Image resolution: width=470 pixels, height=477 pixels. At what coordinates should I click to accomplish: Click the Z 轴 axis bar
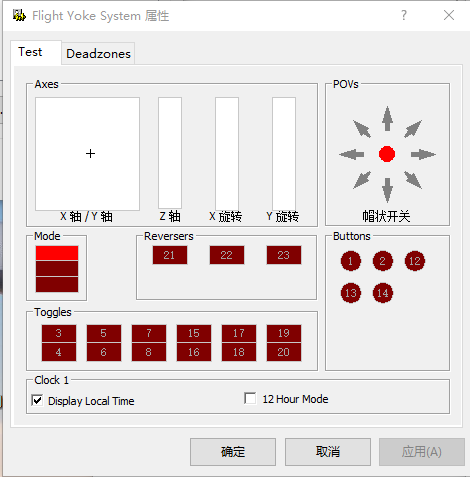pos(170,153)
